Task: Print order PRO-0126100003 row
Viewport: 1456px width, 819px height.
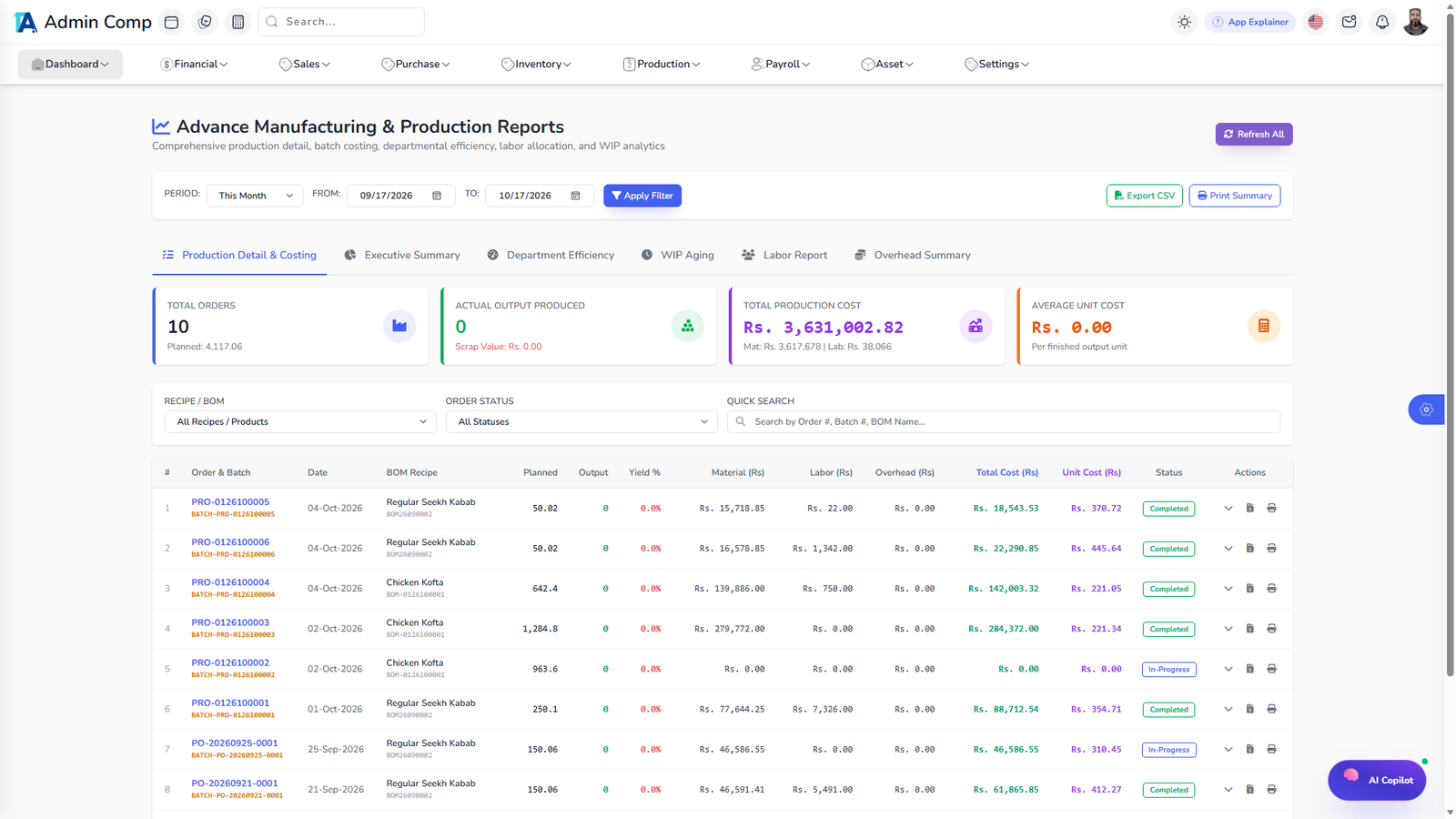Action: (1271, 629)
